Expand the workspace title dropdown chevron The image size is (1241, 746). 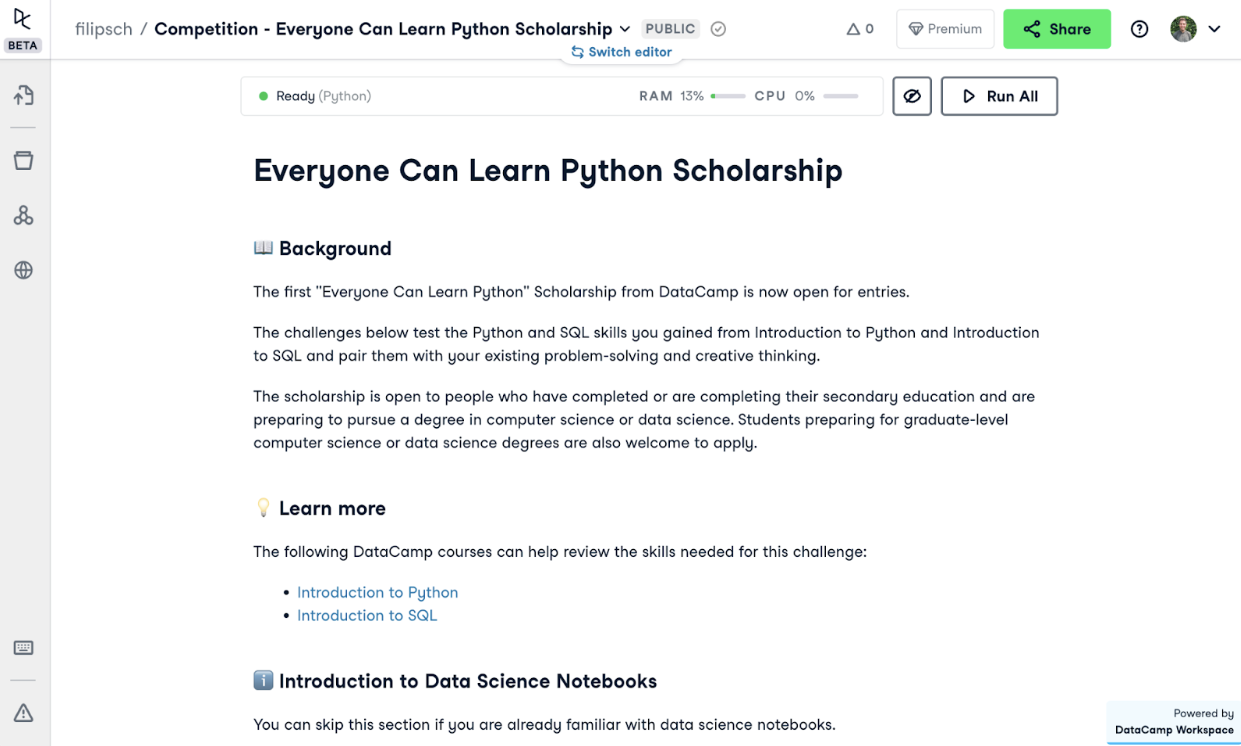point(625,29)
